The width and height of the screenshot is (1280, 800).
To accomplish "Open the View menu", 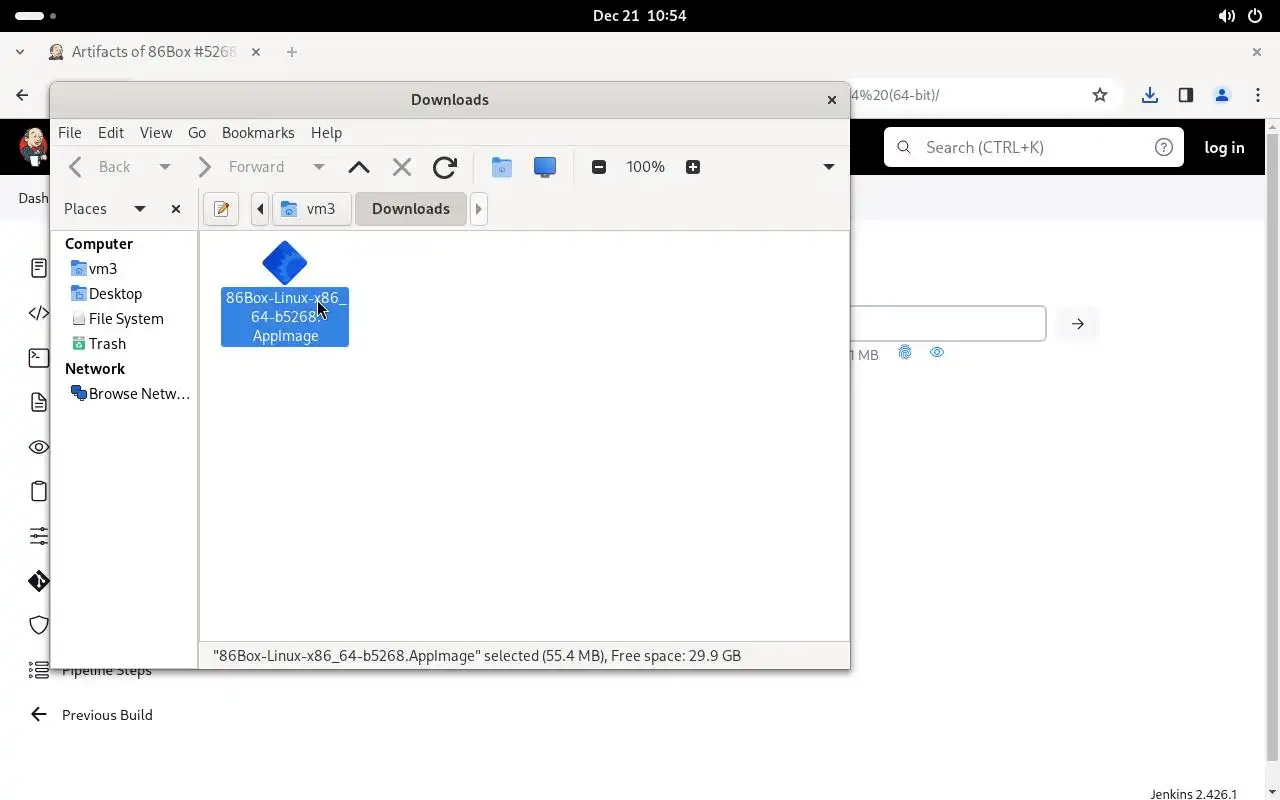I will 156,132.
